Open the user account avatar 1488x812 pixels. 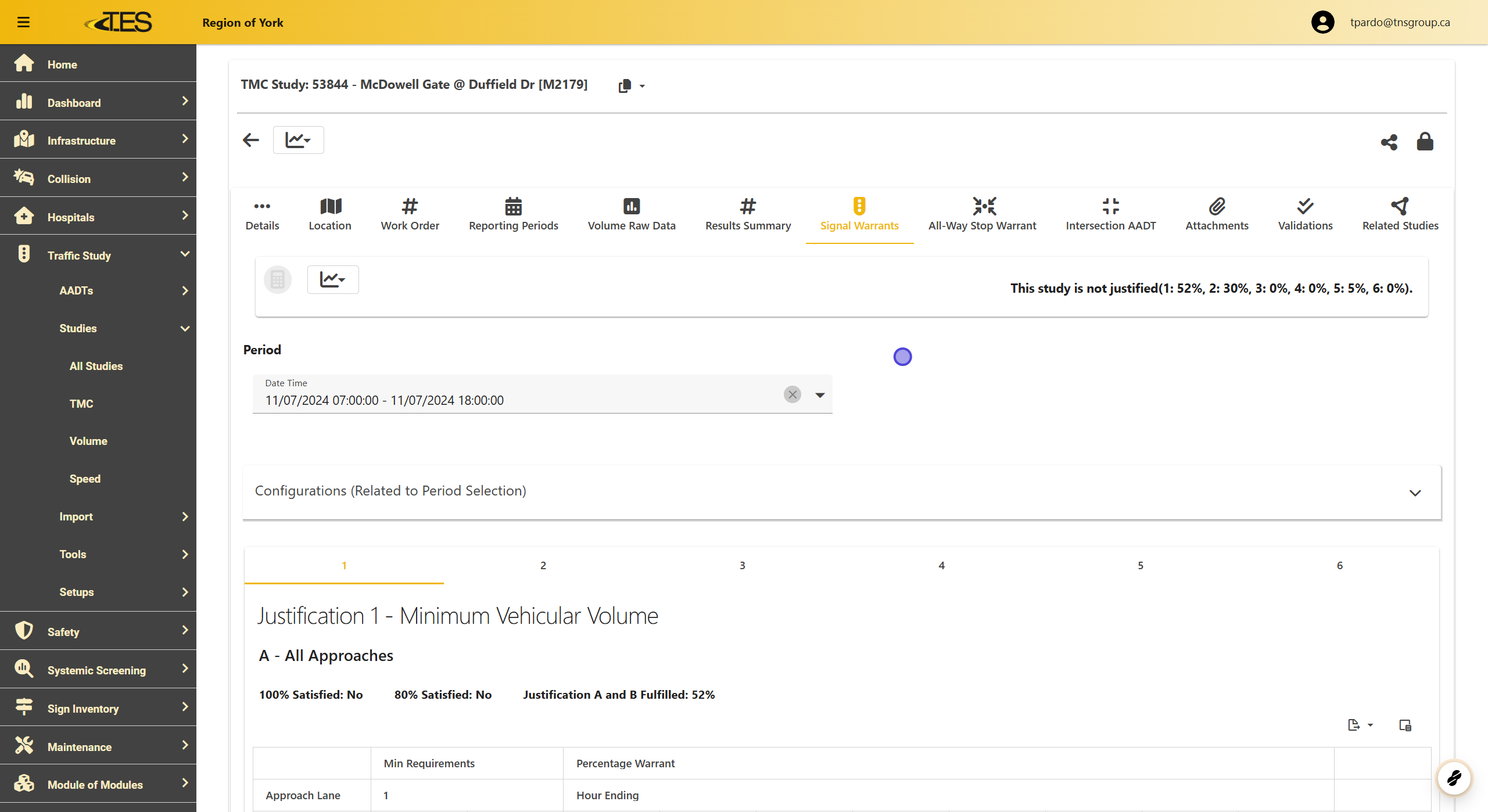(x=1322, y=22)
